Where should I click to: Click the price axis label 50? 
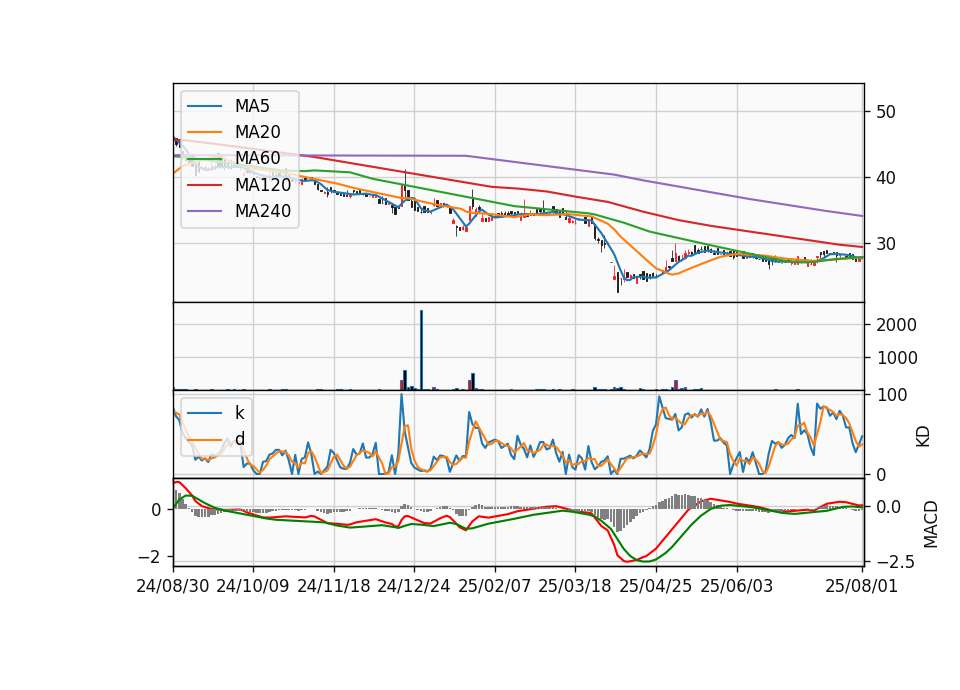point(886,112)
